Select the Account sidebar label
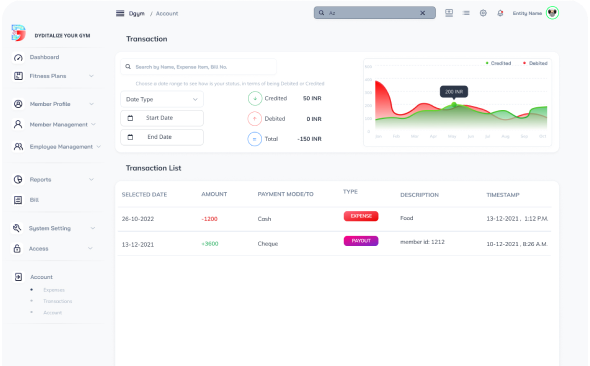Image resolution: width=590 pixels, height=366 pixels. [x=41, y=277]
